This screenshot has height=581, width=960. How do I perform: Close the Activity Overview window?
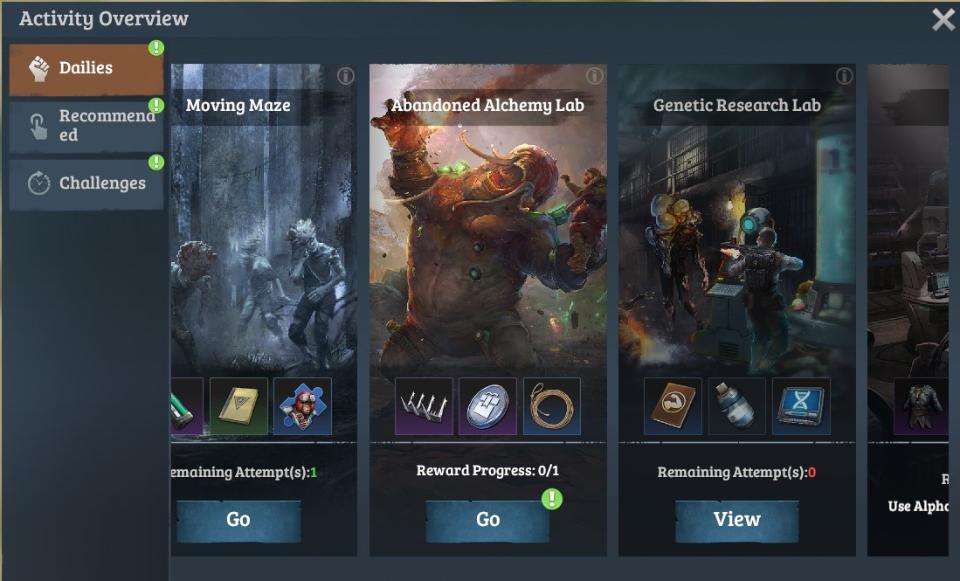[x=943, y=20]
